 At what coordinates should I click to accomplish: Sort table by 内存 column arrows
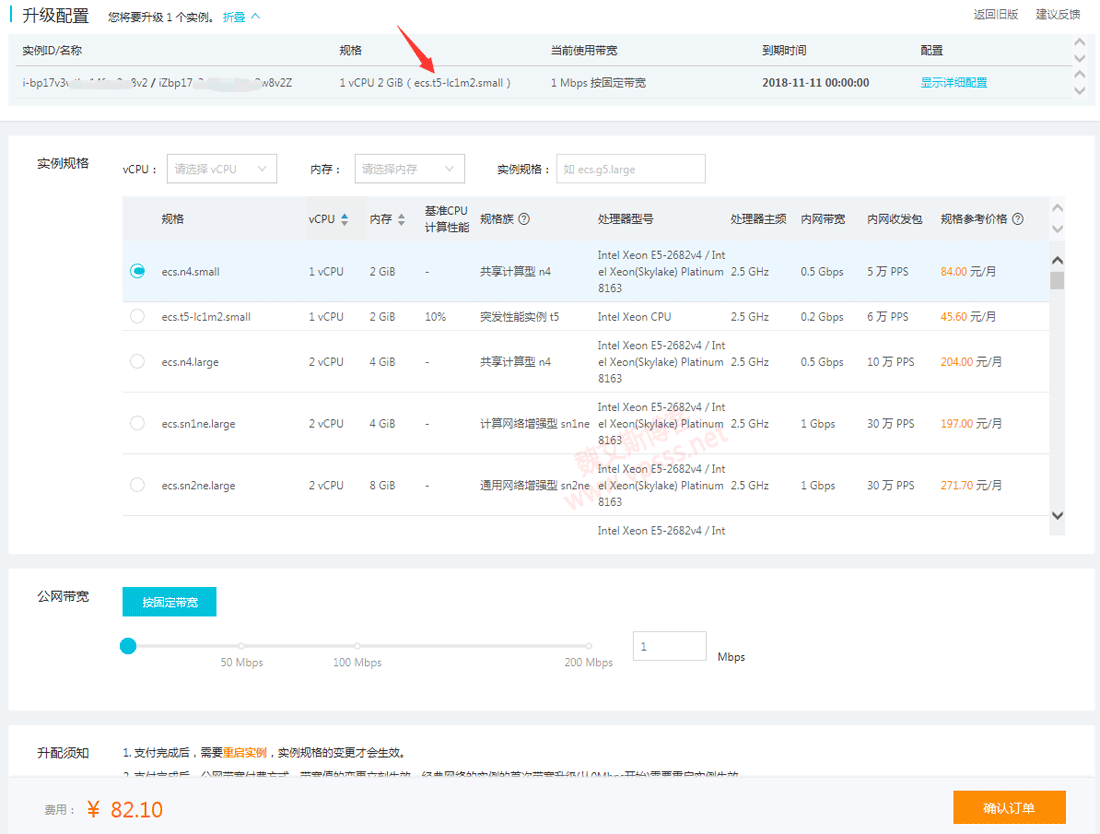pyautogui.click(x=401, y=219)
